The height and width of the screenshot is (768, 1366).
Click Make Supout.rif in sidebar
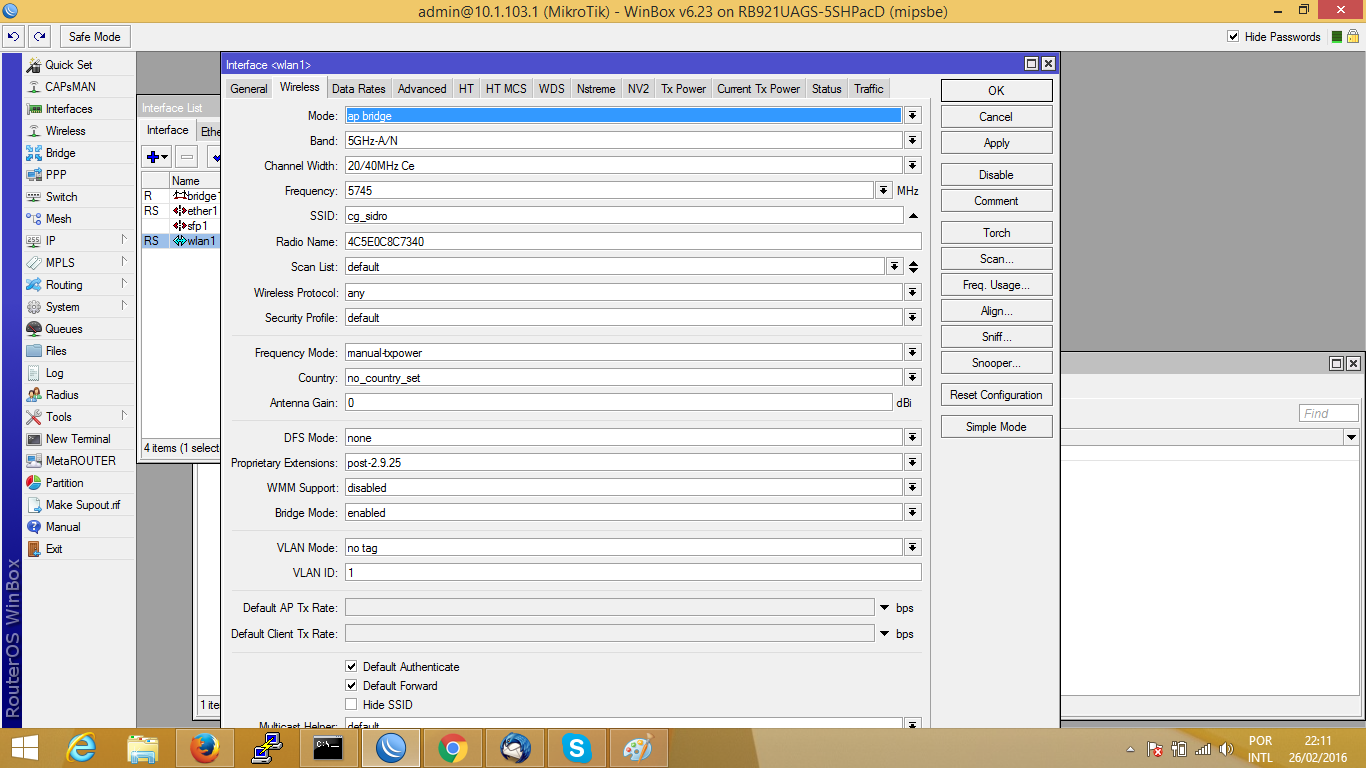82,505
